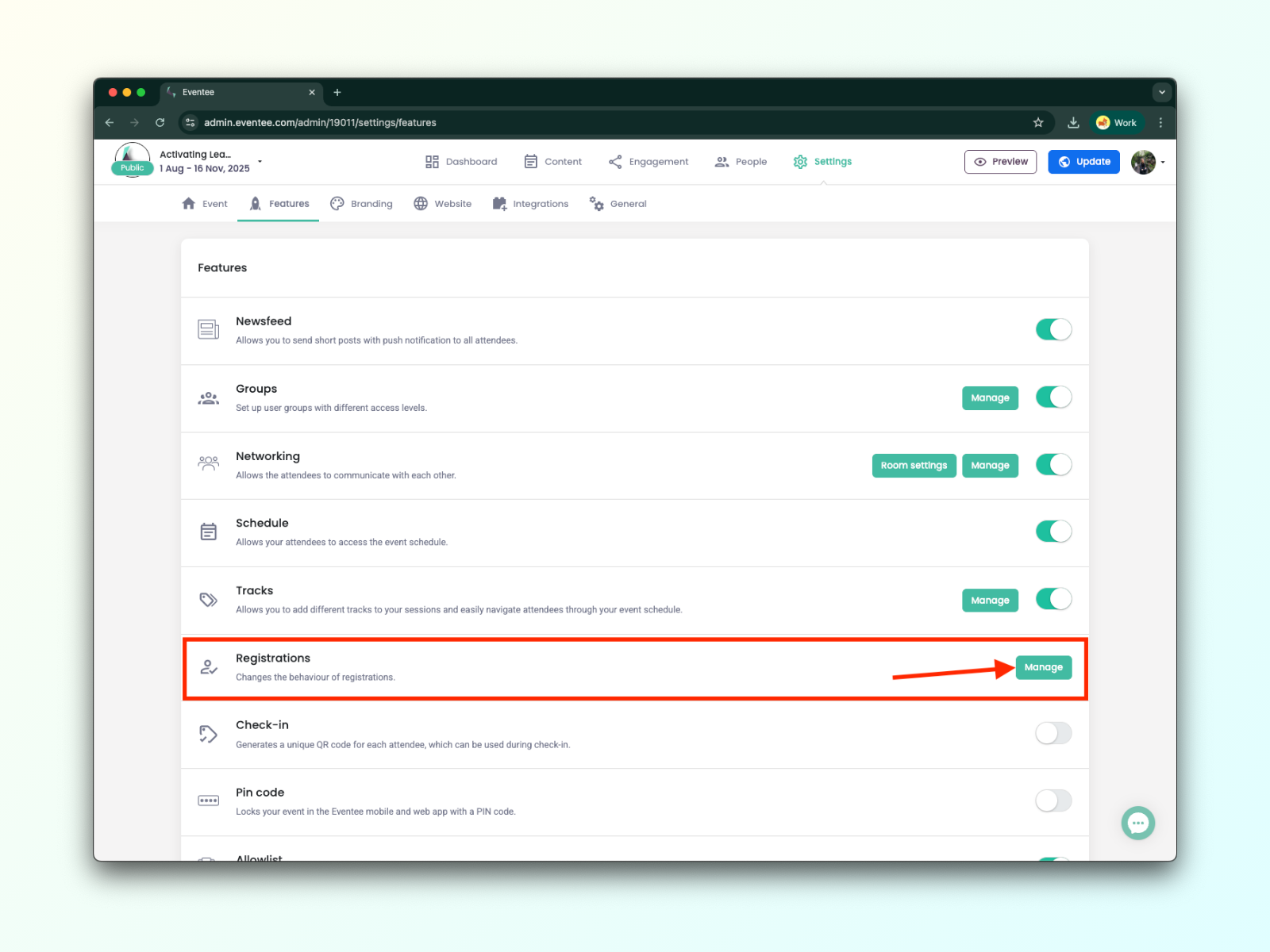Screen dimensions: 1270x952
Task: Enable the Check-in toggle
Action: [x=1053, y=733]
